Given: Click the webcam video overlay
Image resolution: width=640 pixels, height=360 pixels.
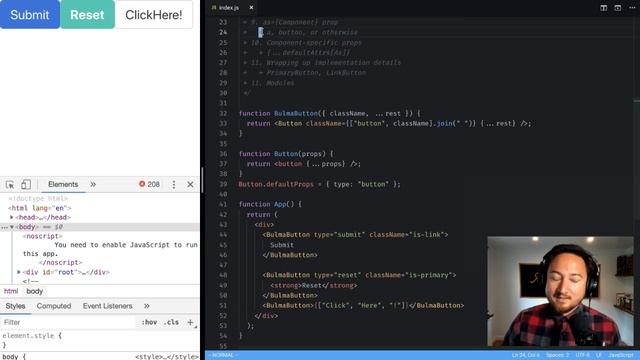Looking at the screenshot, I should (560, 291).
